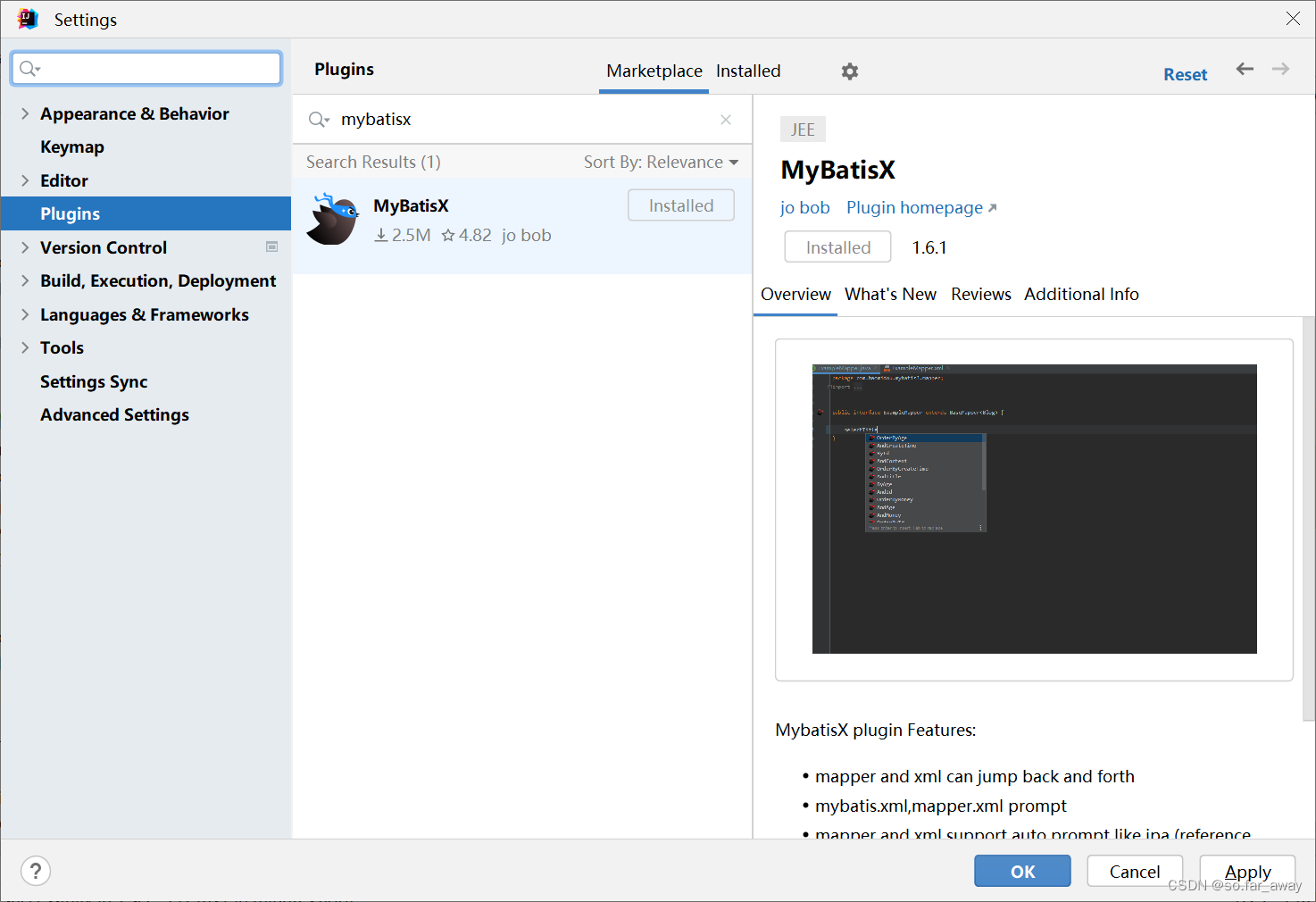Viewport: 1316px width, 902px height.
Task: Select the MyBatisX search result name
Action: pos(411,205)
